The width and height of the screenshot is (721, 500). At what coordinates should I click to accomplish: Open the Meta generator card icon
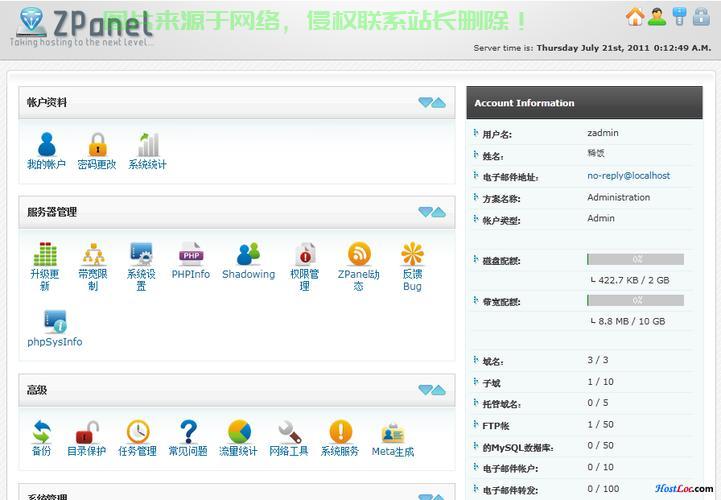(x=393, y=432)
